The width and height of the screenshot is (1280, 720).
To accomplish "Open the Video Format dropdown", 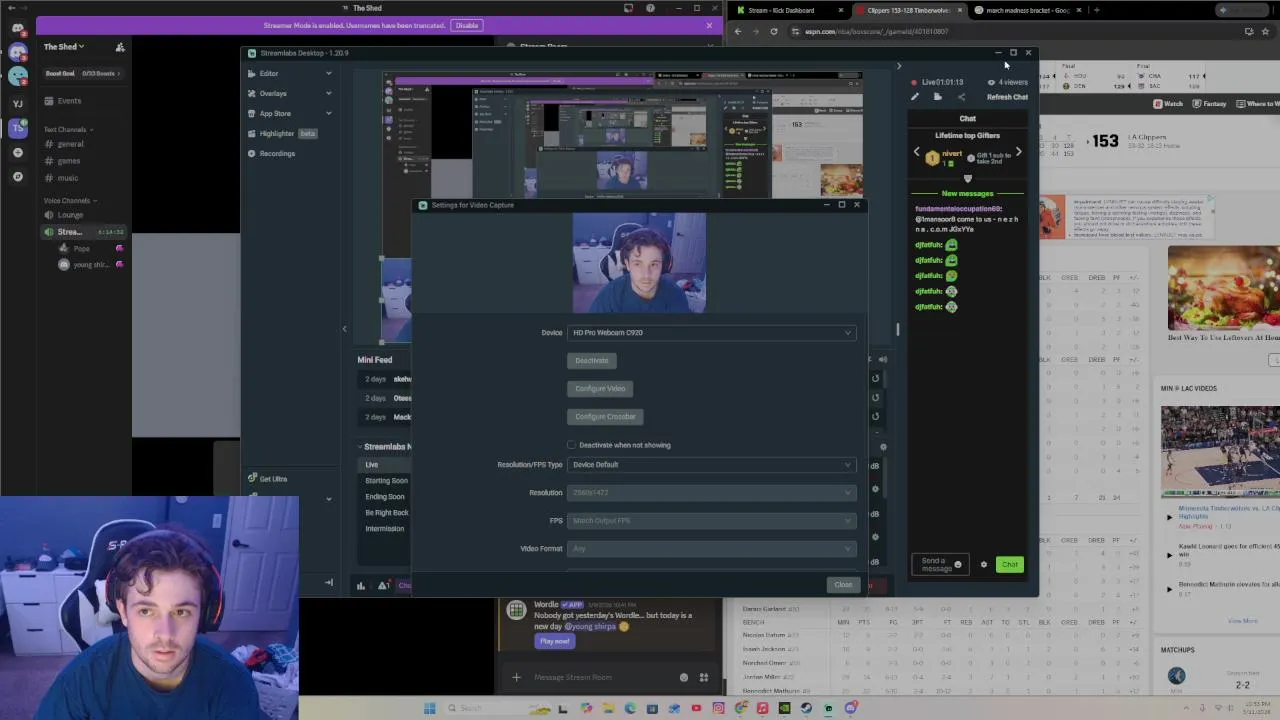I will [711, 548].
